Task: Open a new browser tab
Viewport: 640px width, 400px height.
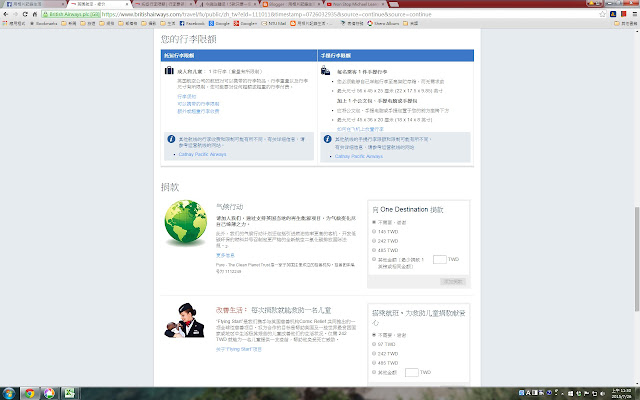Action: coord(394,4)
